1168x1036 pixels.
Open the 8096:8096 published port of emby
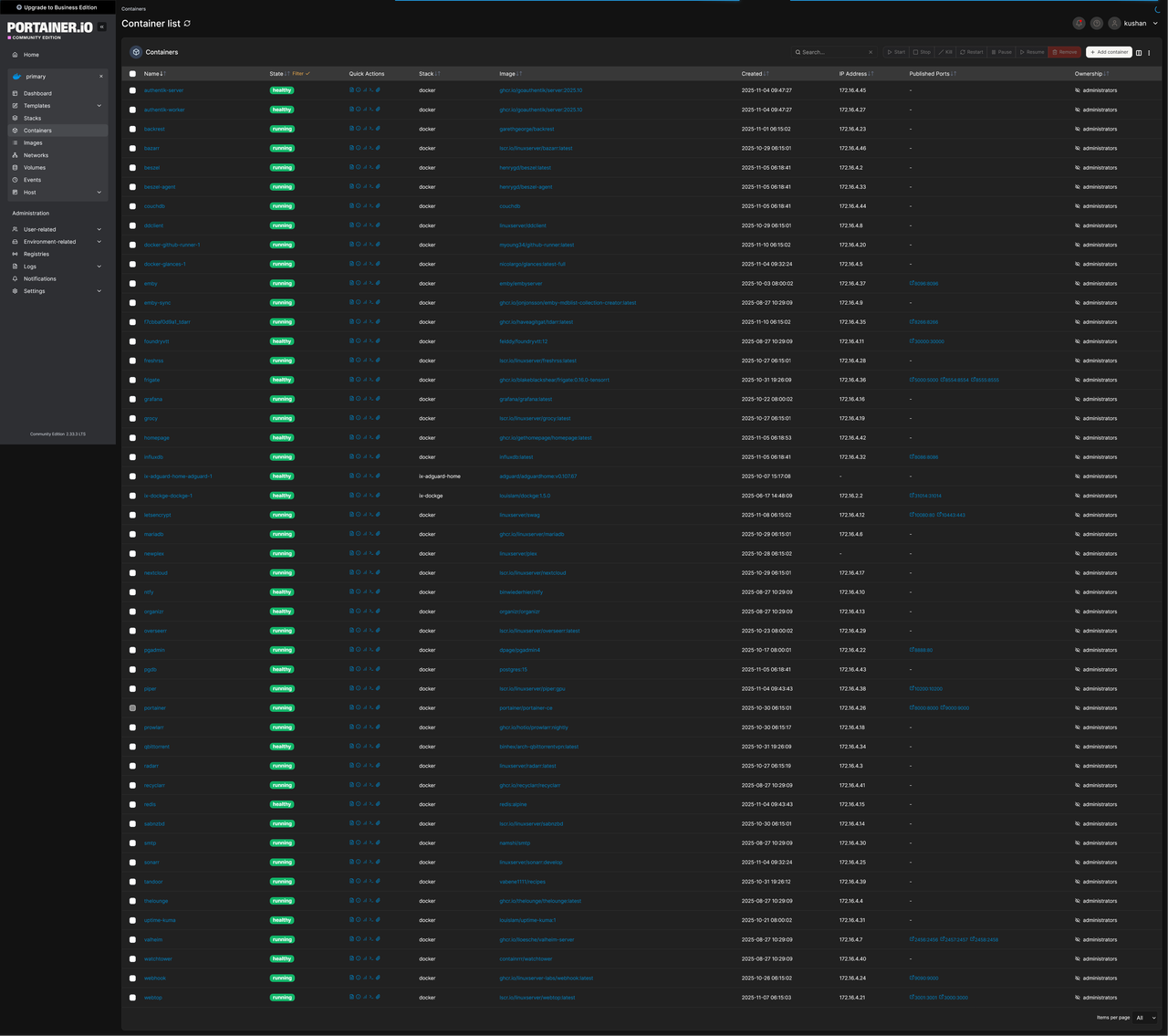pos(923,284)
